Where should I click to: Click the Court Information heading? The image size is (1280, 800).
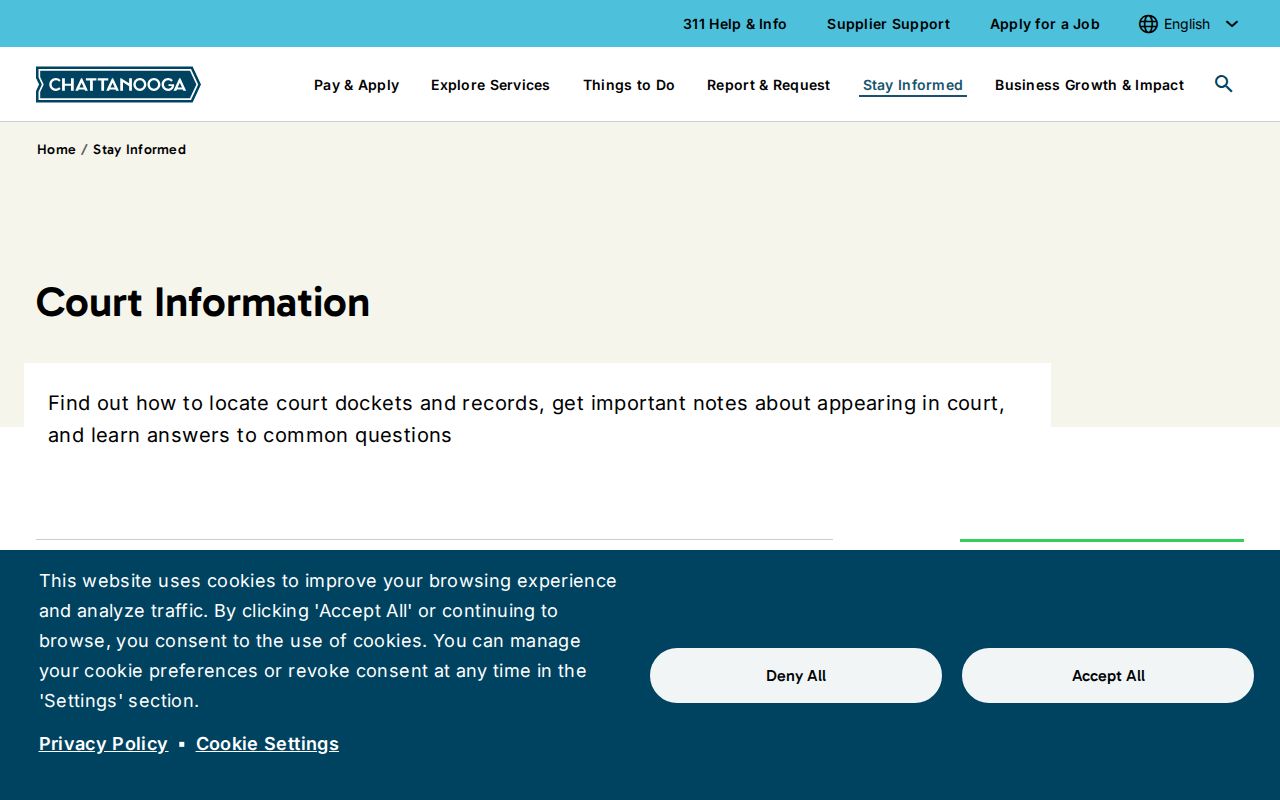pyautogui.click(x=203, y=302)
